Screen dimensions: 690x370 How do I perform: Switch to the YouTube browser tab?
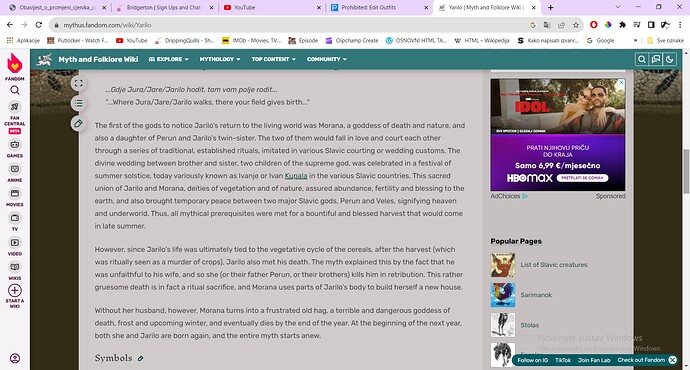click(x=272, y=7)
